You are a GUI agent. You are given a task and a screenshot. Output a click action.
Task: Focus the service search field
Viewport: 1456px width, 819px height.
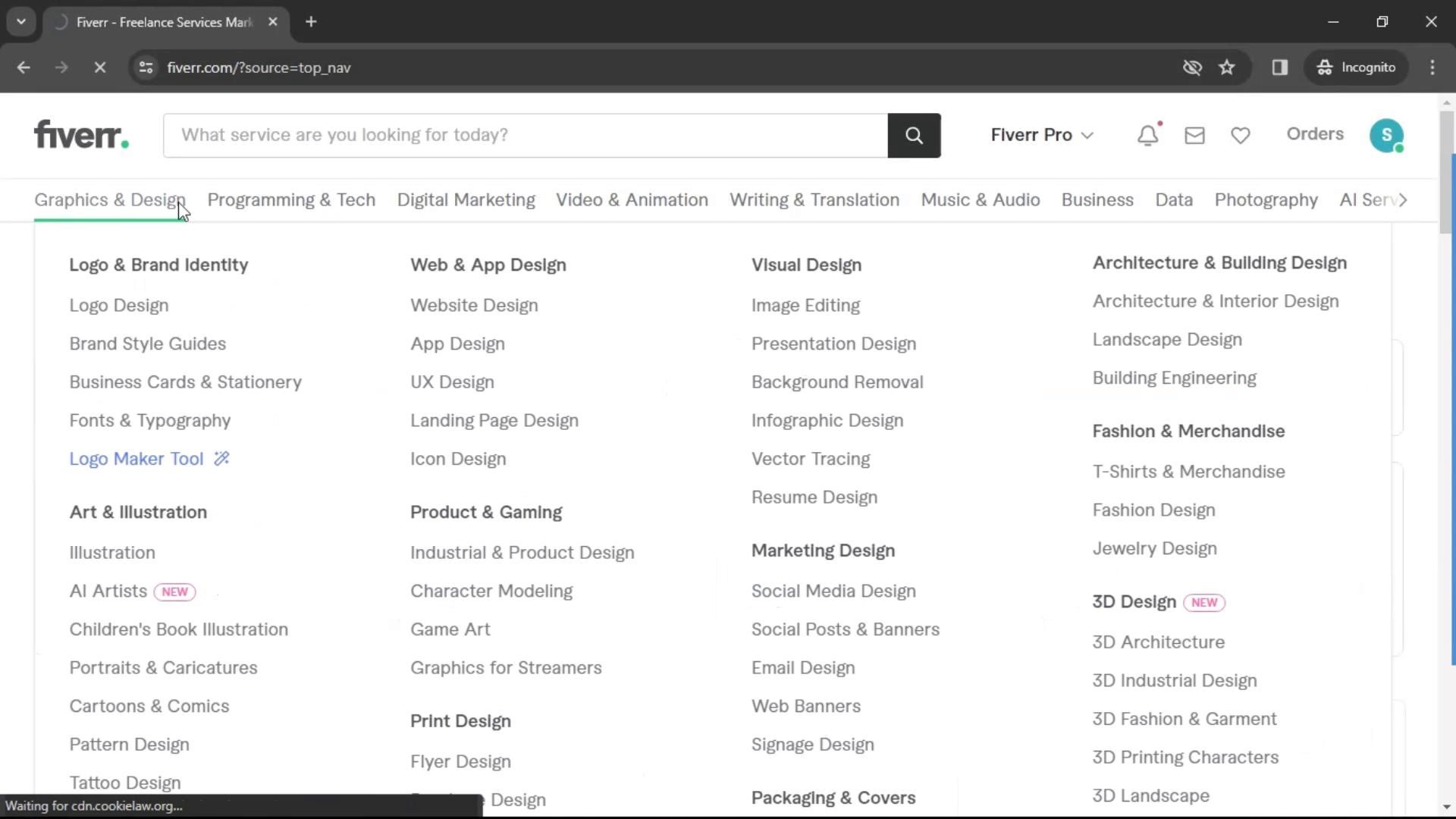coord(525,136)
